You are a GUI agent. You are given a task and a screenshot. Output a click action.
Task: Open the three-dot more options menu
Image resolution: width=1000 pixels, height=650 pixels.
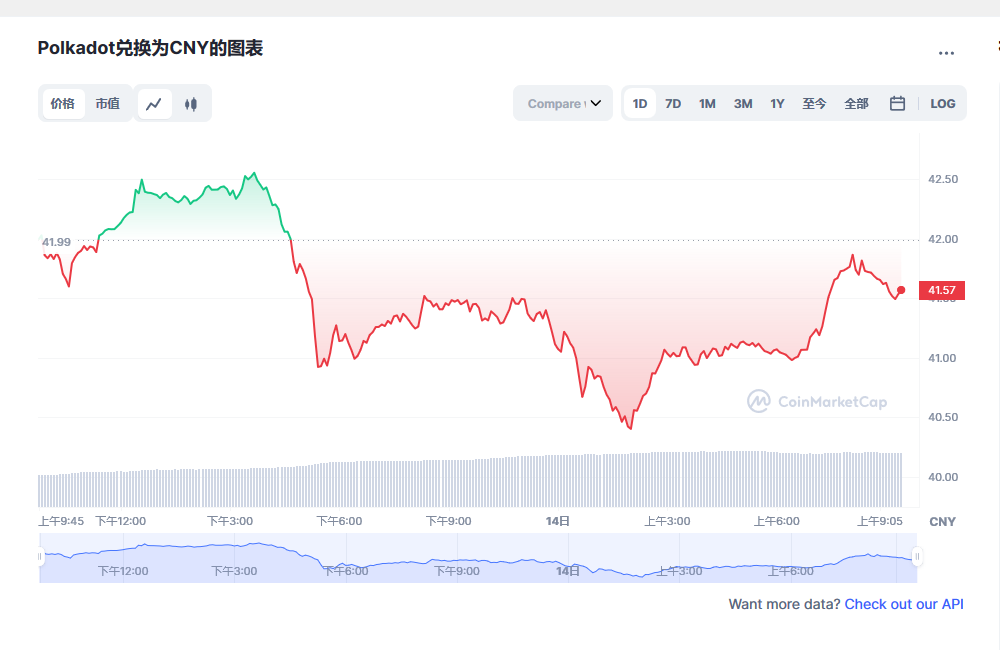pos(946,53)
